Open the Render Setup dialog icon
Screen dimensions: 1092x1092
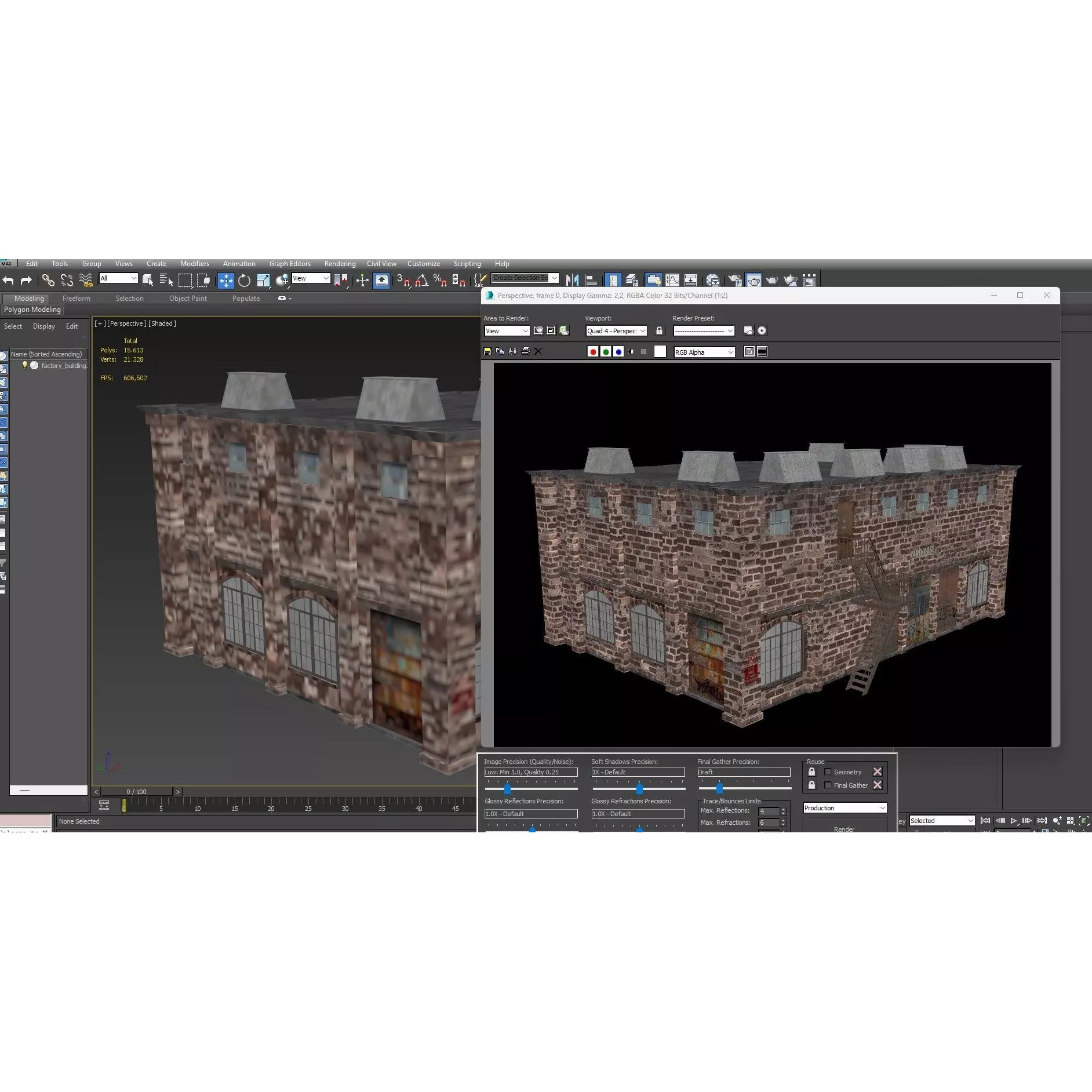pyautogui.click(x=754, y=280)
